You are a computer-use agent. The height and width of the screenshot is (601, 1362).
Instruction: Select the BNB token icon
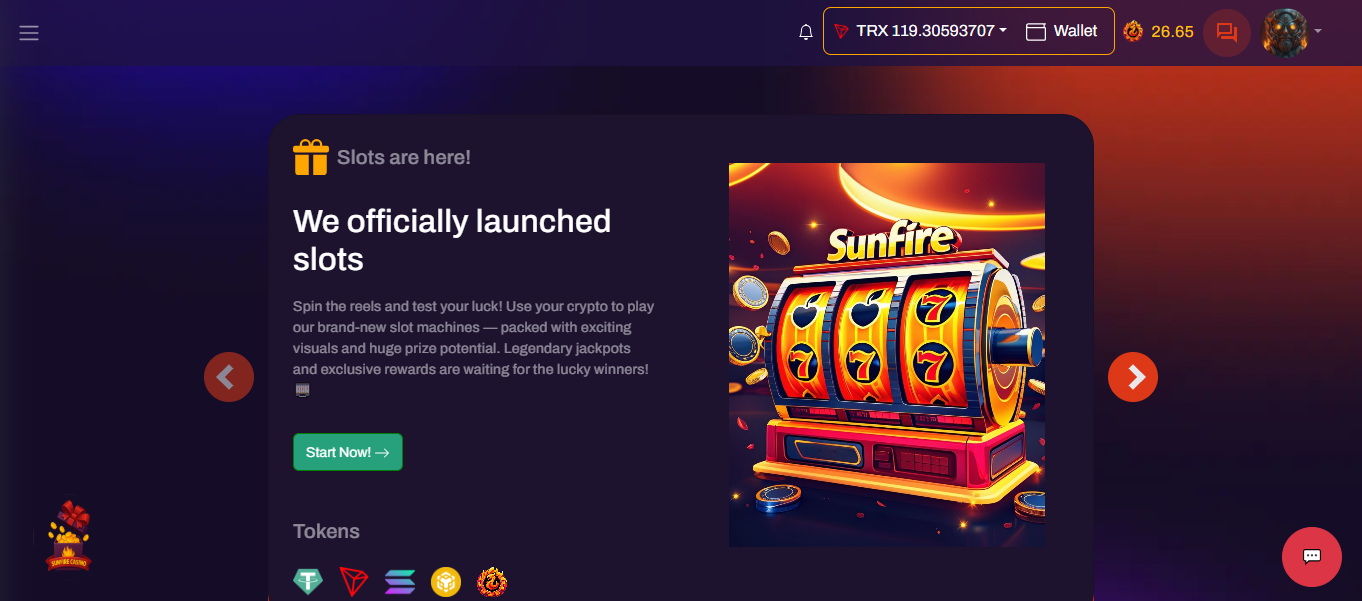tap(446, 581)
